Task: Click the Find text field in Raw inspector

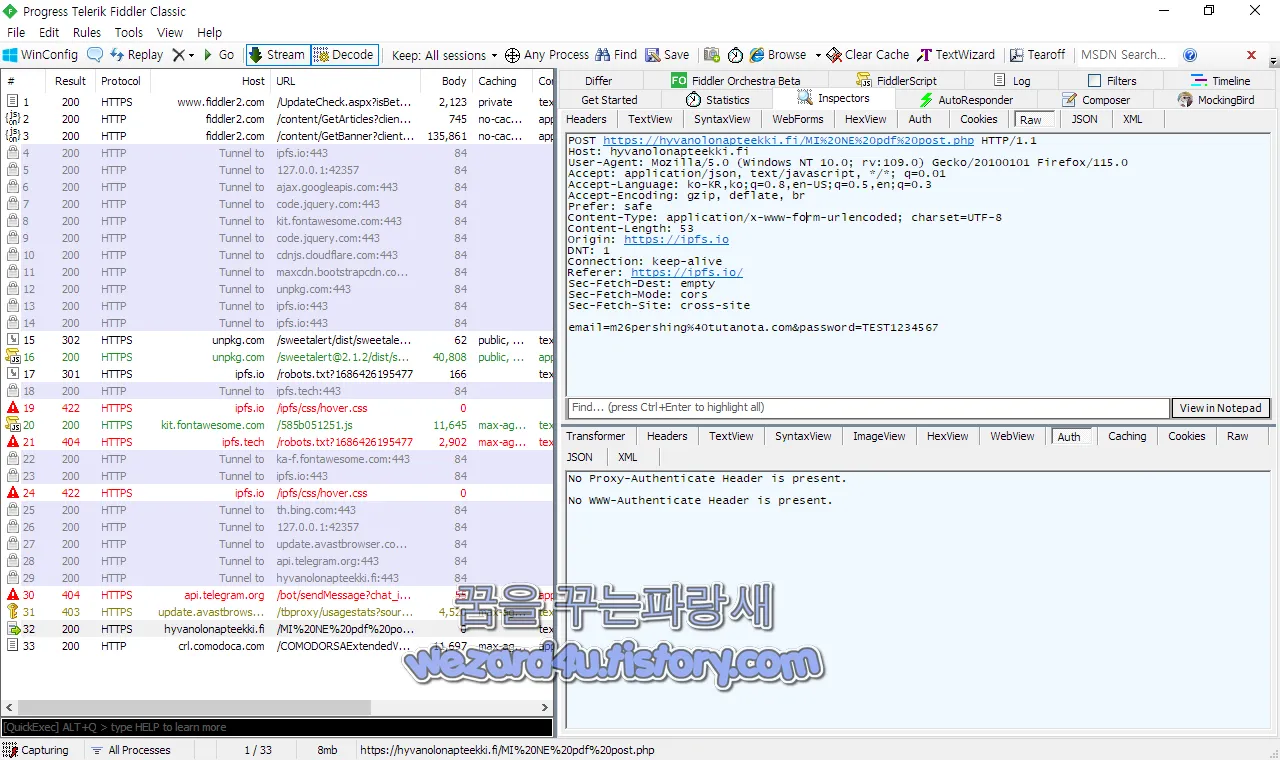Action: (868, 408)
